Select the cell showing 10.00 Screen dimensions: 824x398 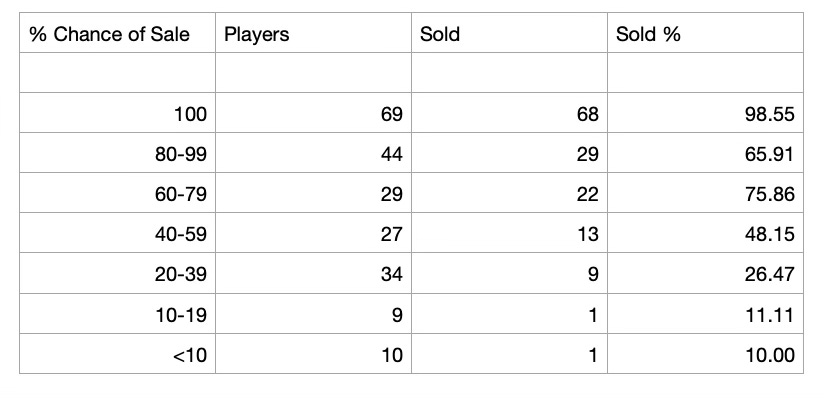(705, 354)
